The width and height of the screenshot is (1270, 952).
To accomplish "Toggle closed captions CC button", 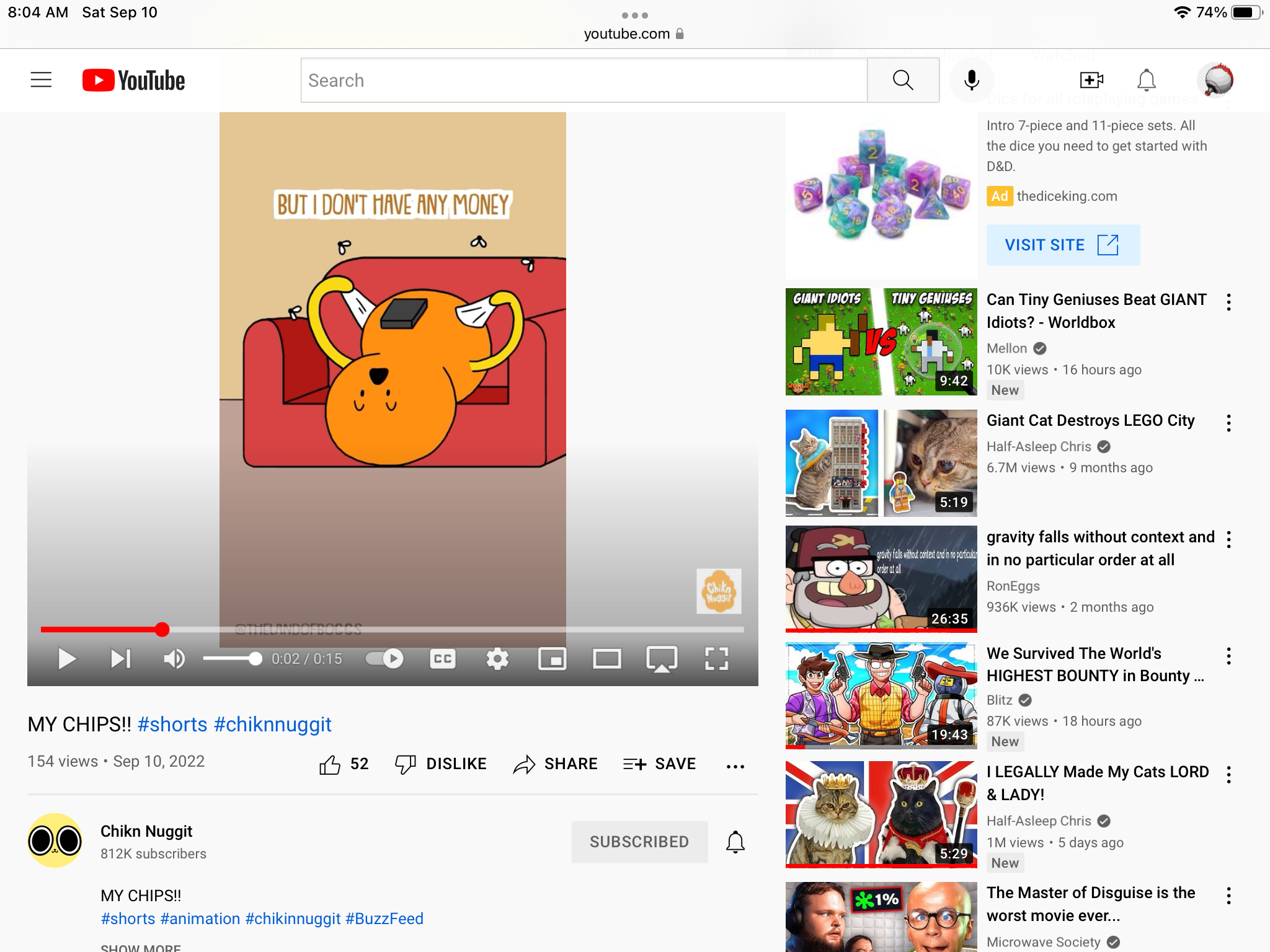I will 443,659.
